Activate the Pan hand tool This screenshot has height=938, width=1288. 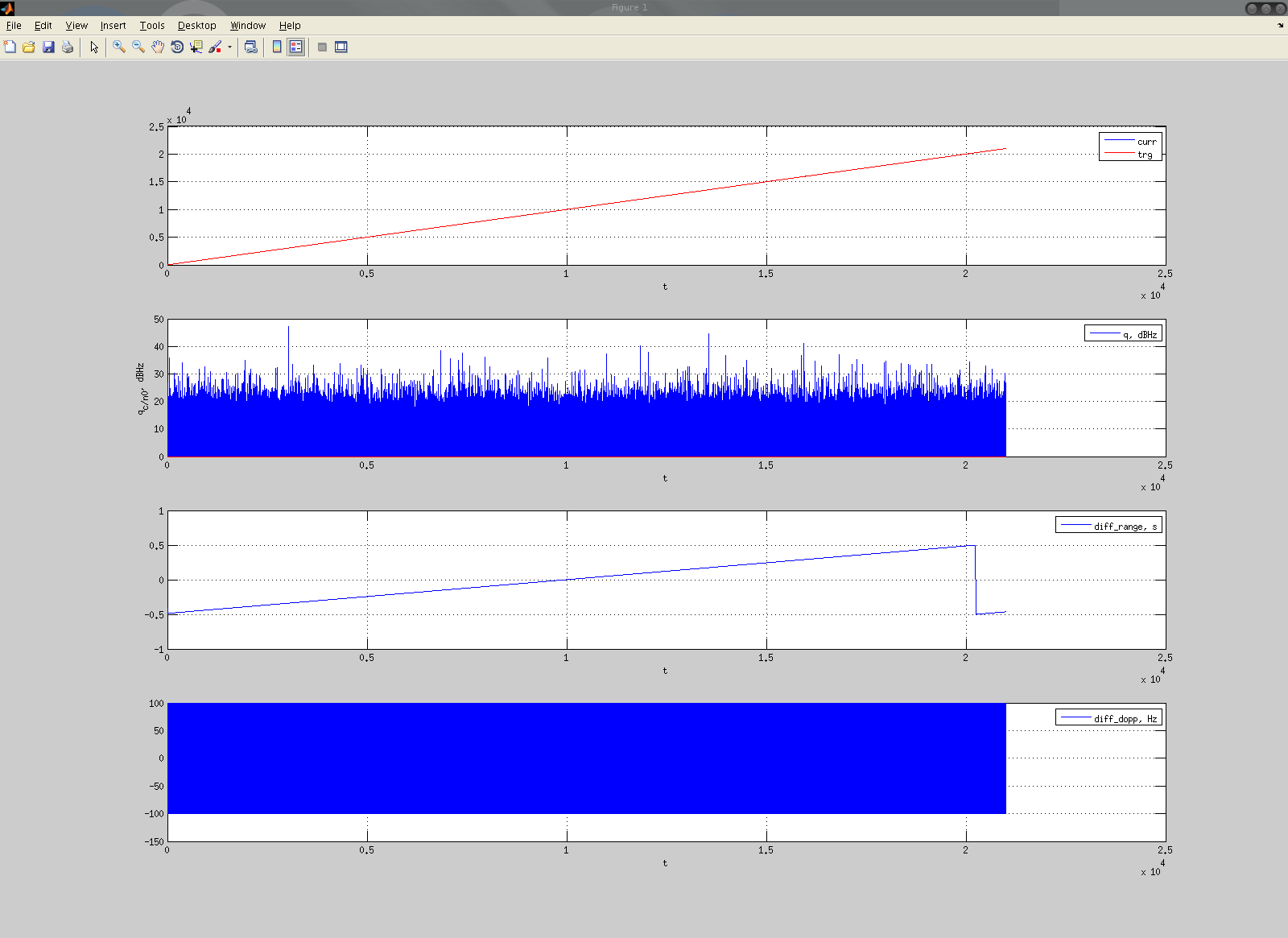pyautogui.click(x=158, y=47)
